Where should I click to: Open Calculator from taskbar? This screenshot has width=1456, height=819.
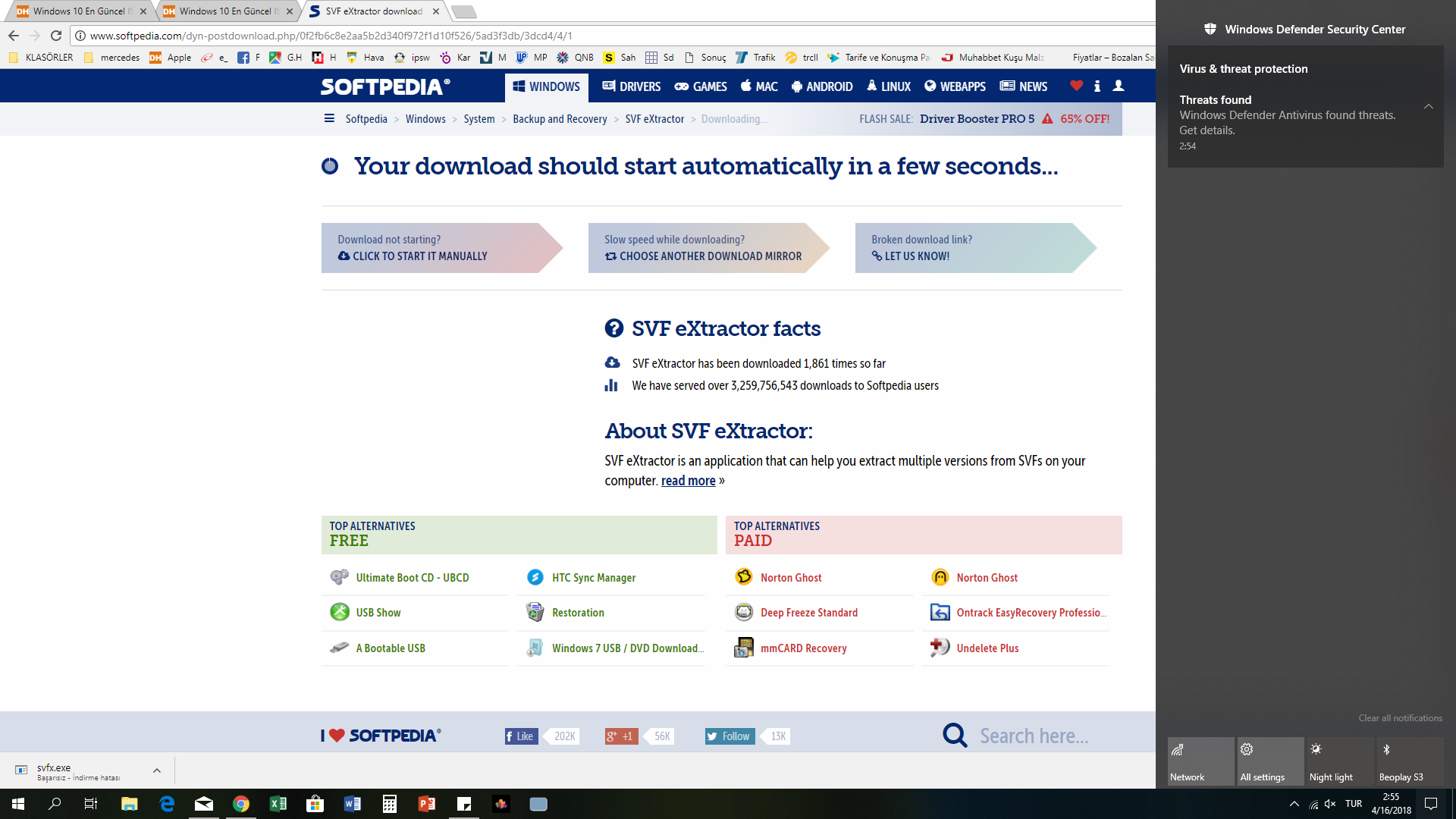(389, 804)
